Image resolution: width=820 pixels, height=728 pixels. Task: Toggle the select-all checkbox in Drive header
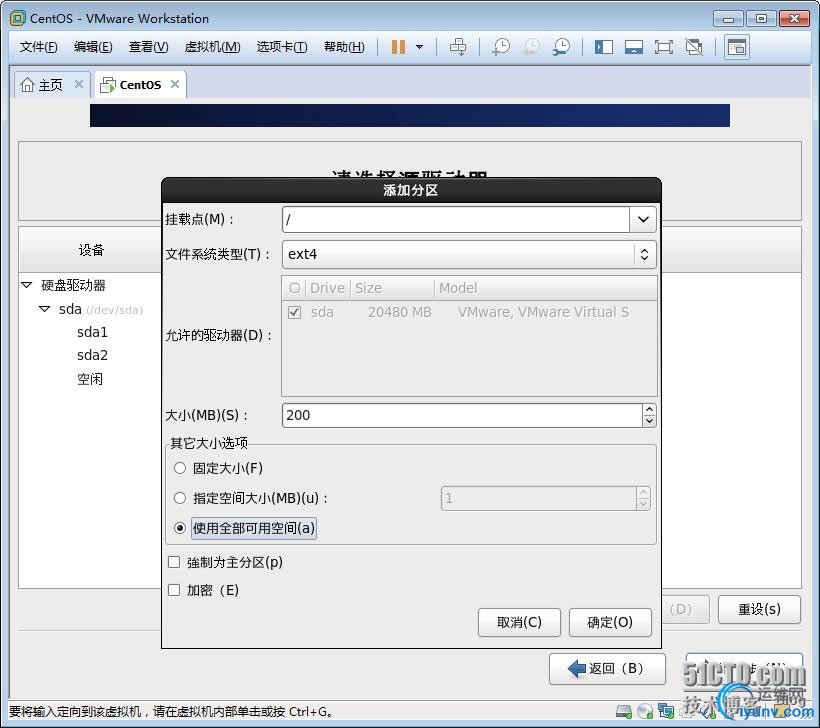pos(294,288)
